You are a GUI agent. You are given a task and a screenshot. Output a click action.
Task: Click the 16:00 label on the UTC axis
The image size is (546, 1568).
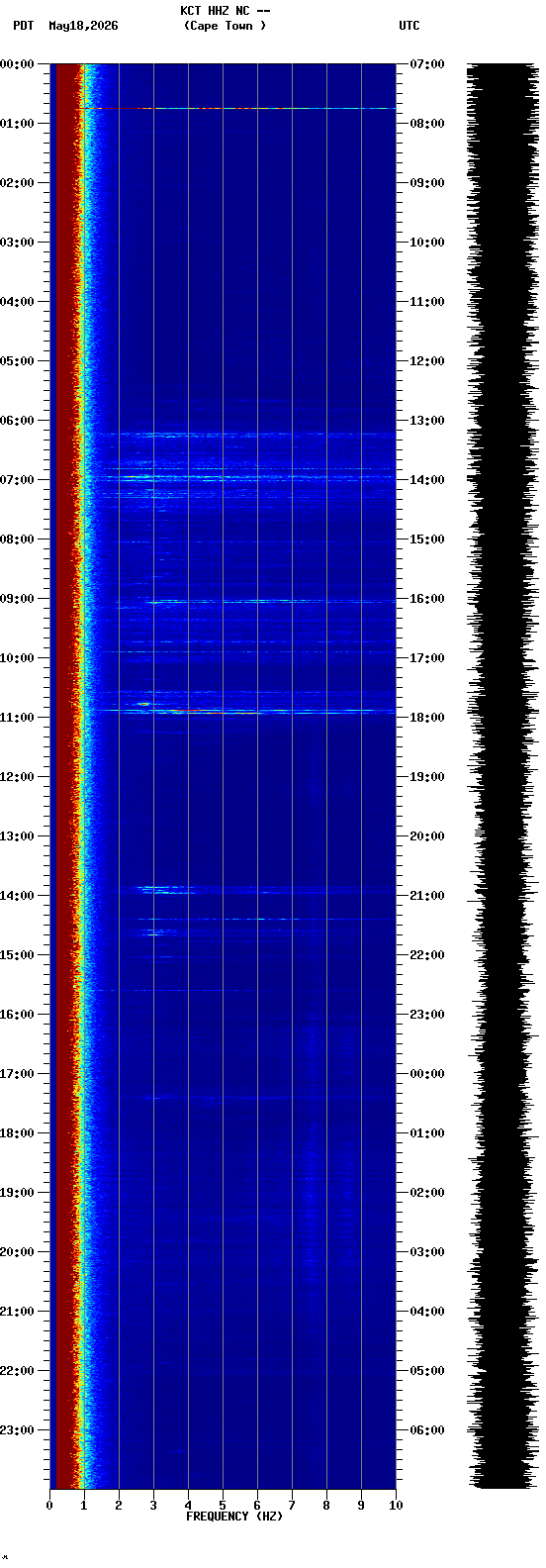(x=427, y=599)
